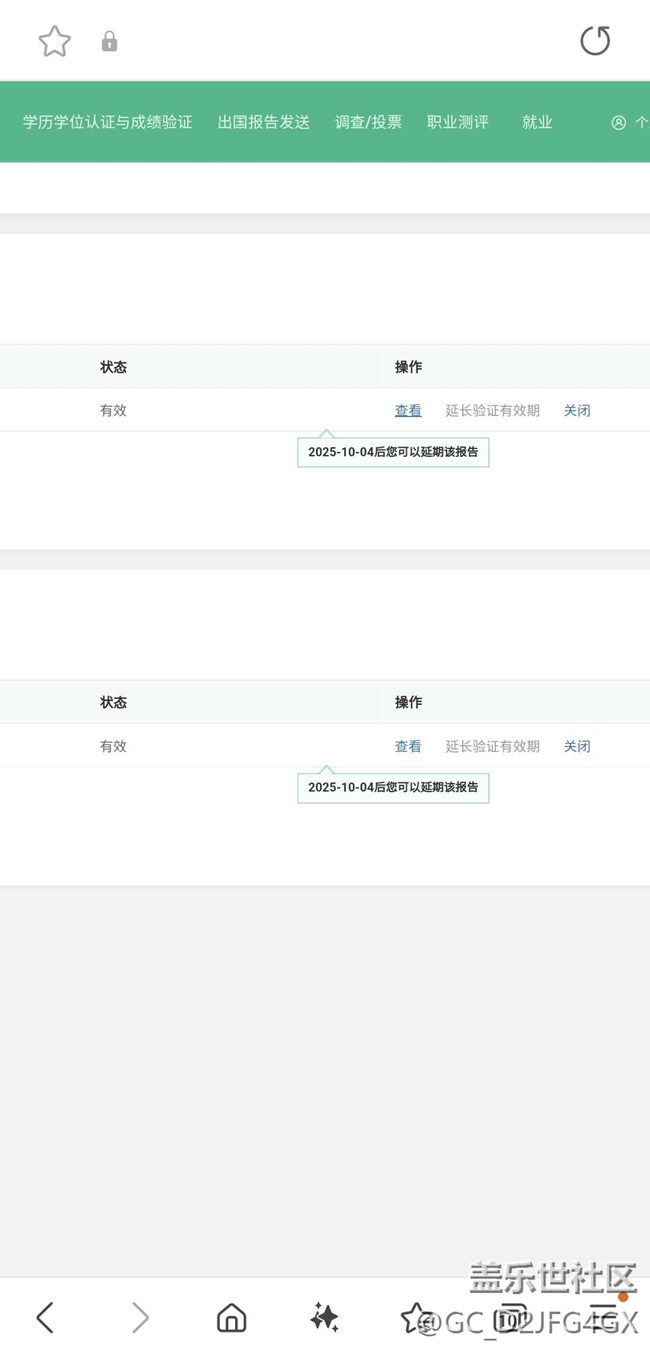This screenshot has height=1358, width=650.
Task: Open the AI sparkle assistant icon
Action: (324, 1318)
